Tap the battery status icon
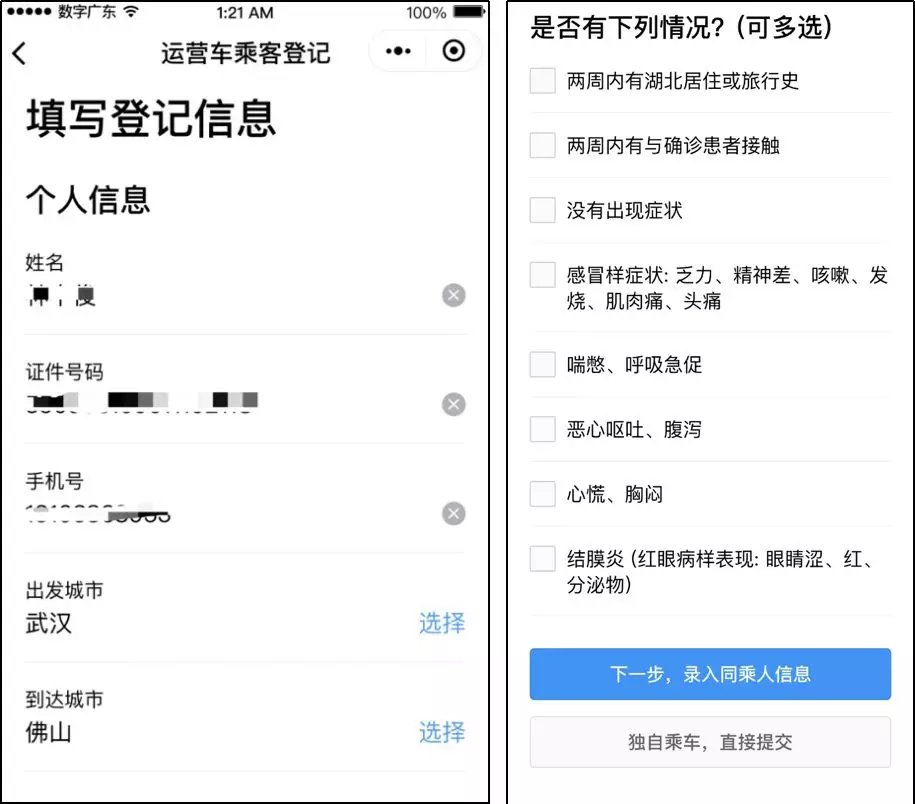The image size is (915, 804). 469,12
